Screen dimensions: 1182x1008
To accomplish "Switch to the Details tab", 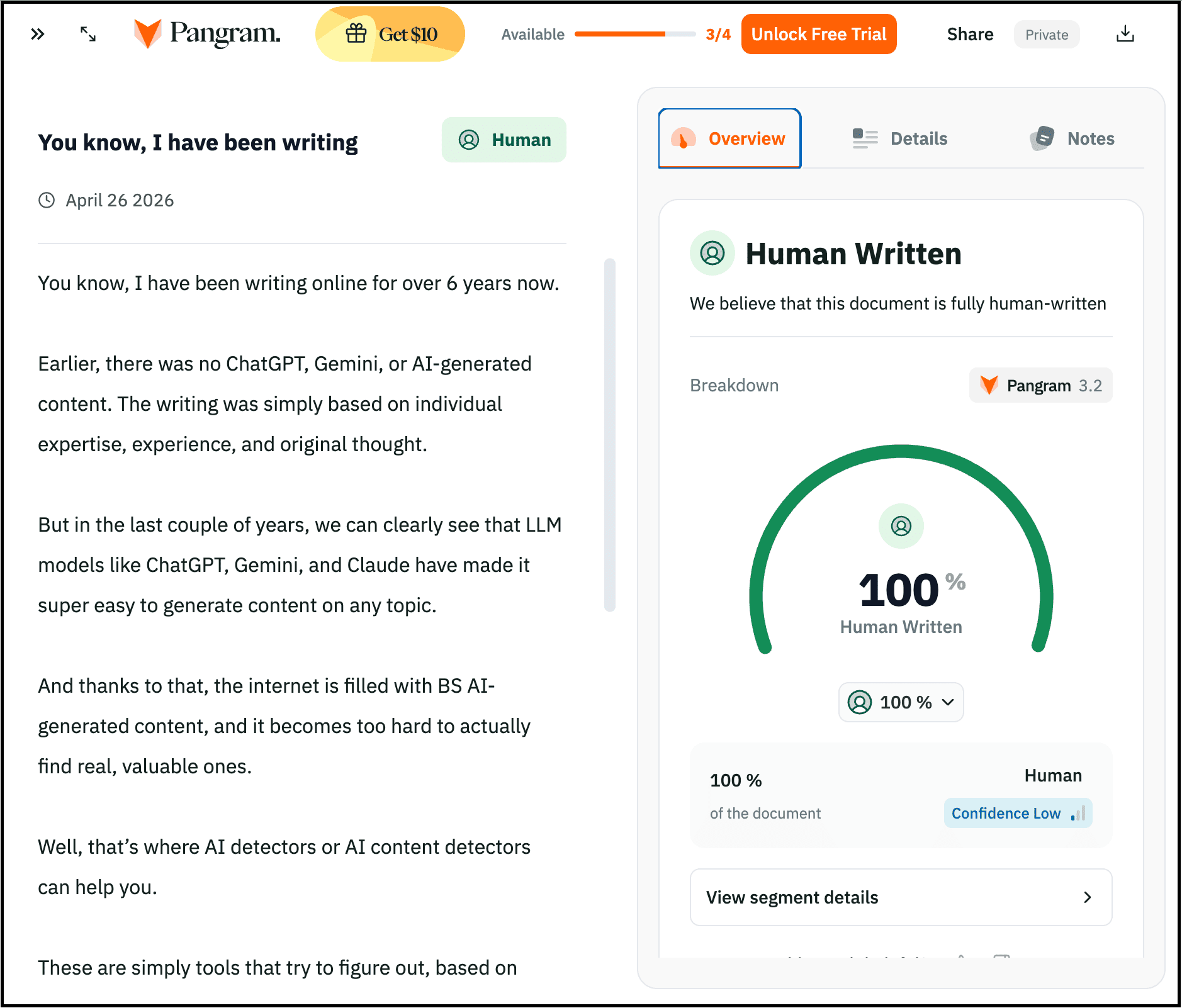I will pyautogui.click(x=900, y=138).
